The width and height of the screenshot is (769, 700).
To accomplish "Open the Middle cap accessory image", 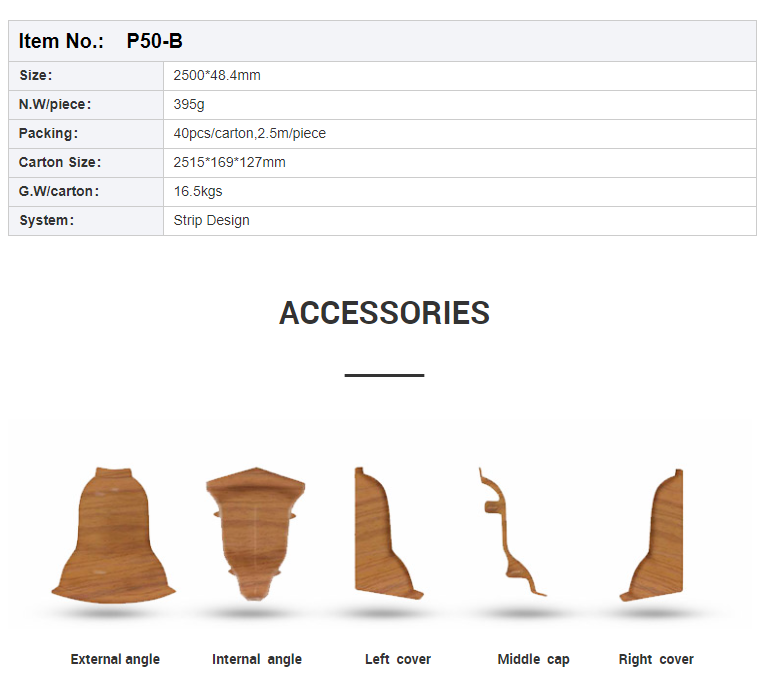I will (x=511, y=530).
